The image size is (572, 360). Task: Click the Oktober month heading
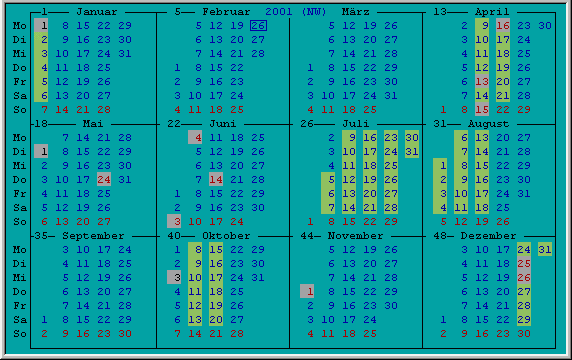pos(227,236)
